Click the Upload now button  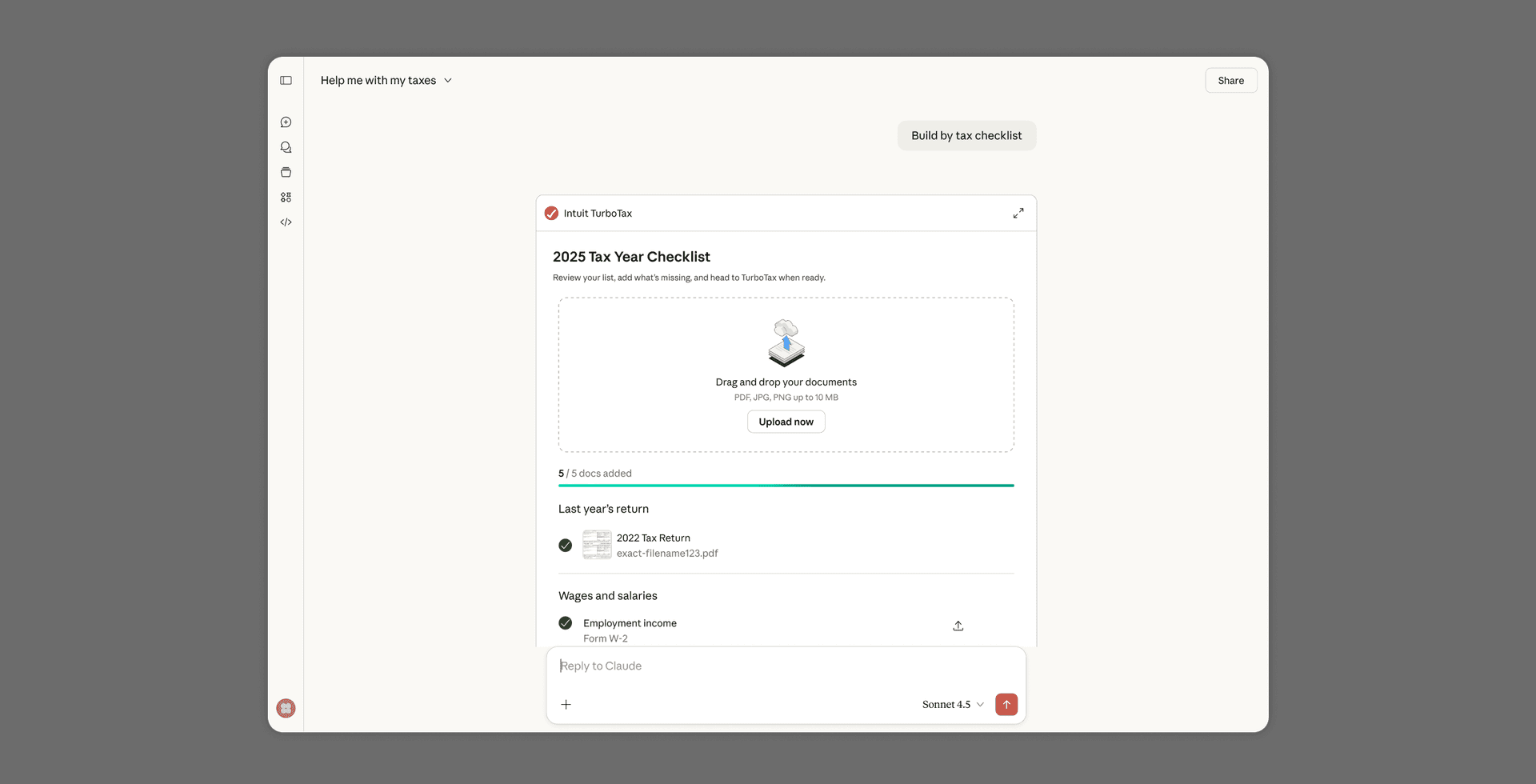786,422
